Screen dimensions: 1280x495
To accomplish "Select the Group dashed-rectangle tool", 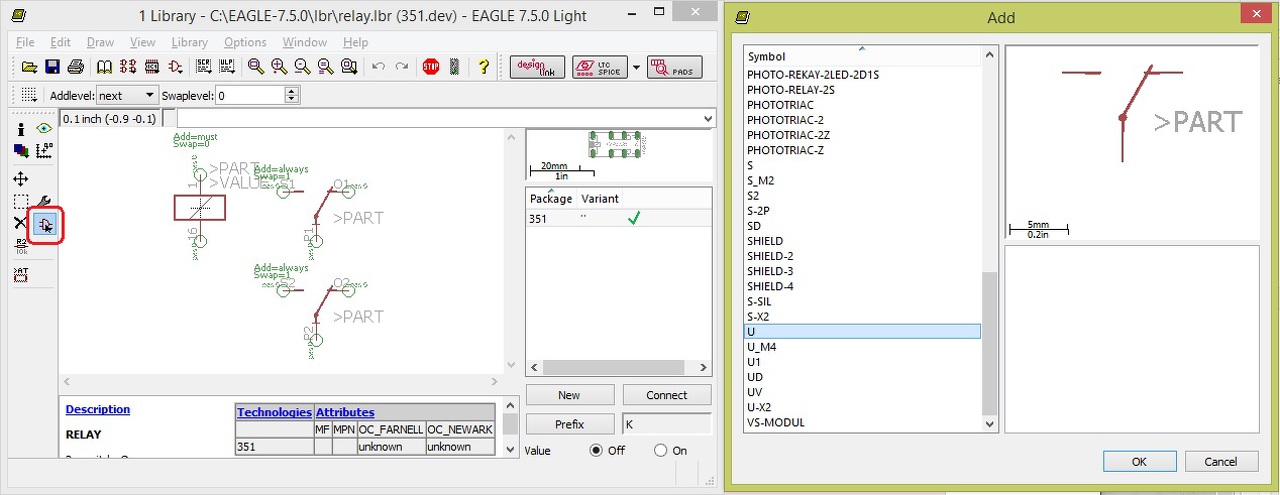I will pos(20,202).
